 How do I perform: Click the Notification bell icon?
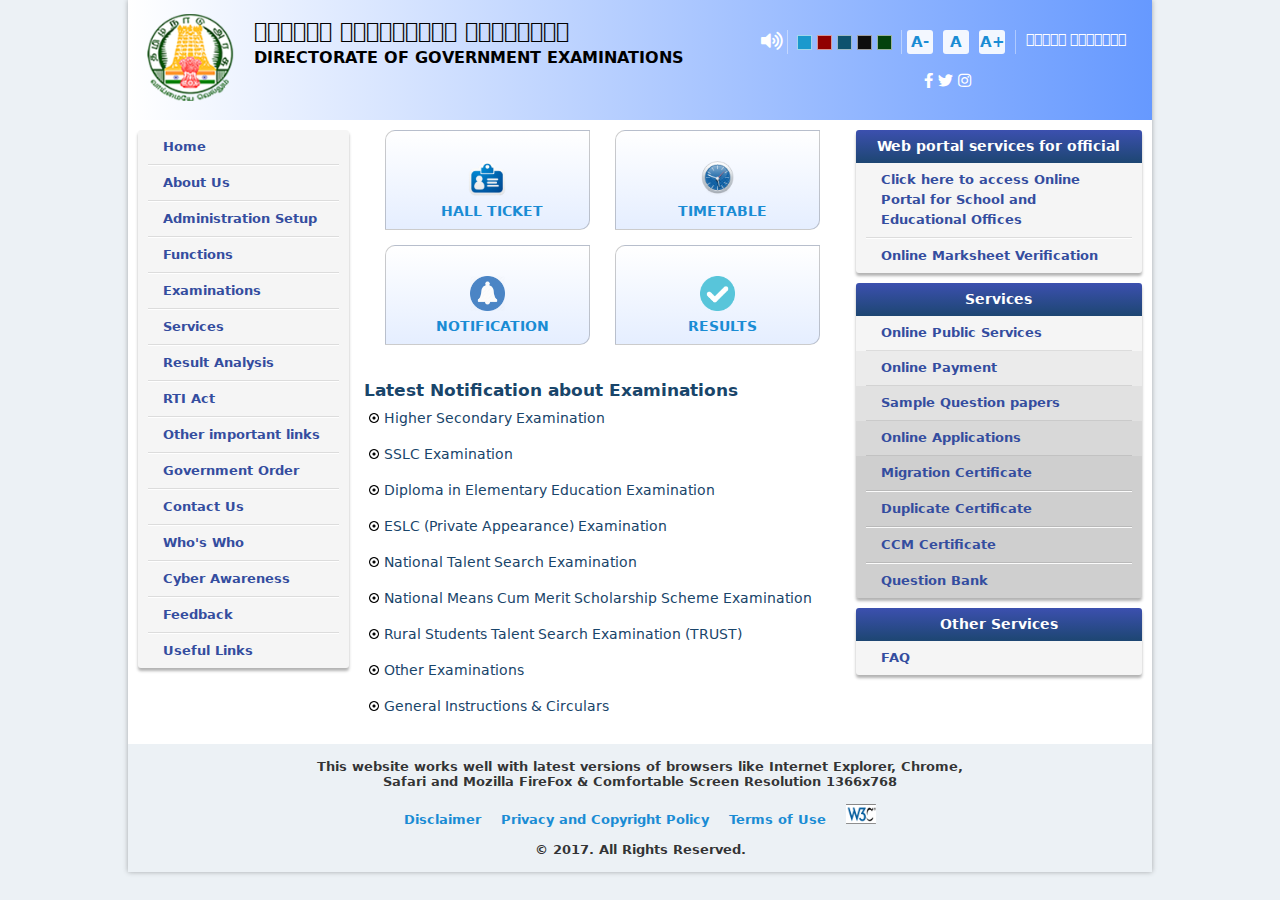click(x=487, y=293)
